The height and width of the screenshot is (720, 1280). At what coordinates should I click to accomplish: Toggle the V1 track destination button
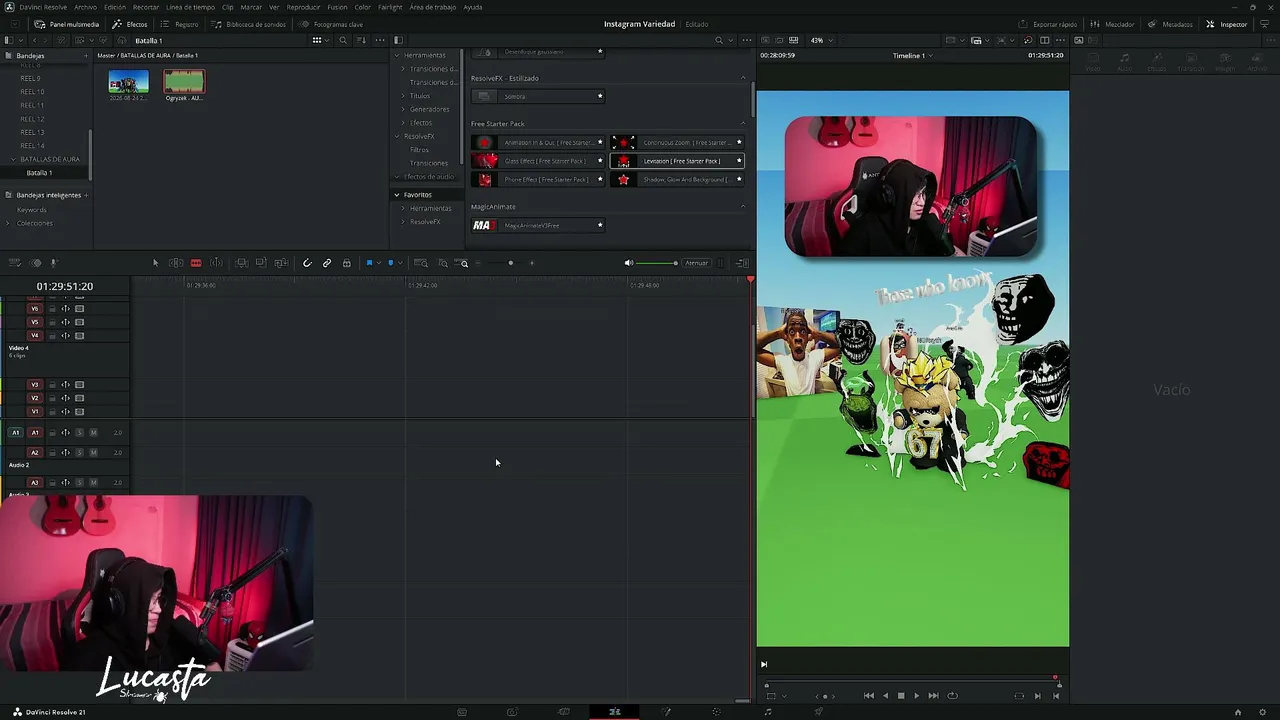click(x=35, y=412)
